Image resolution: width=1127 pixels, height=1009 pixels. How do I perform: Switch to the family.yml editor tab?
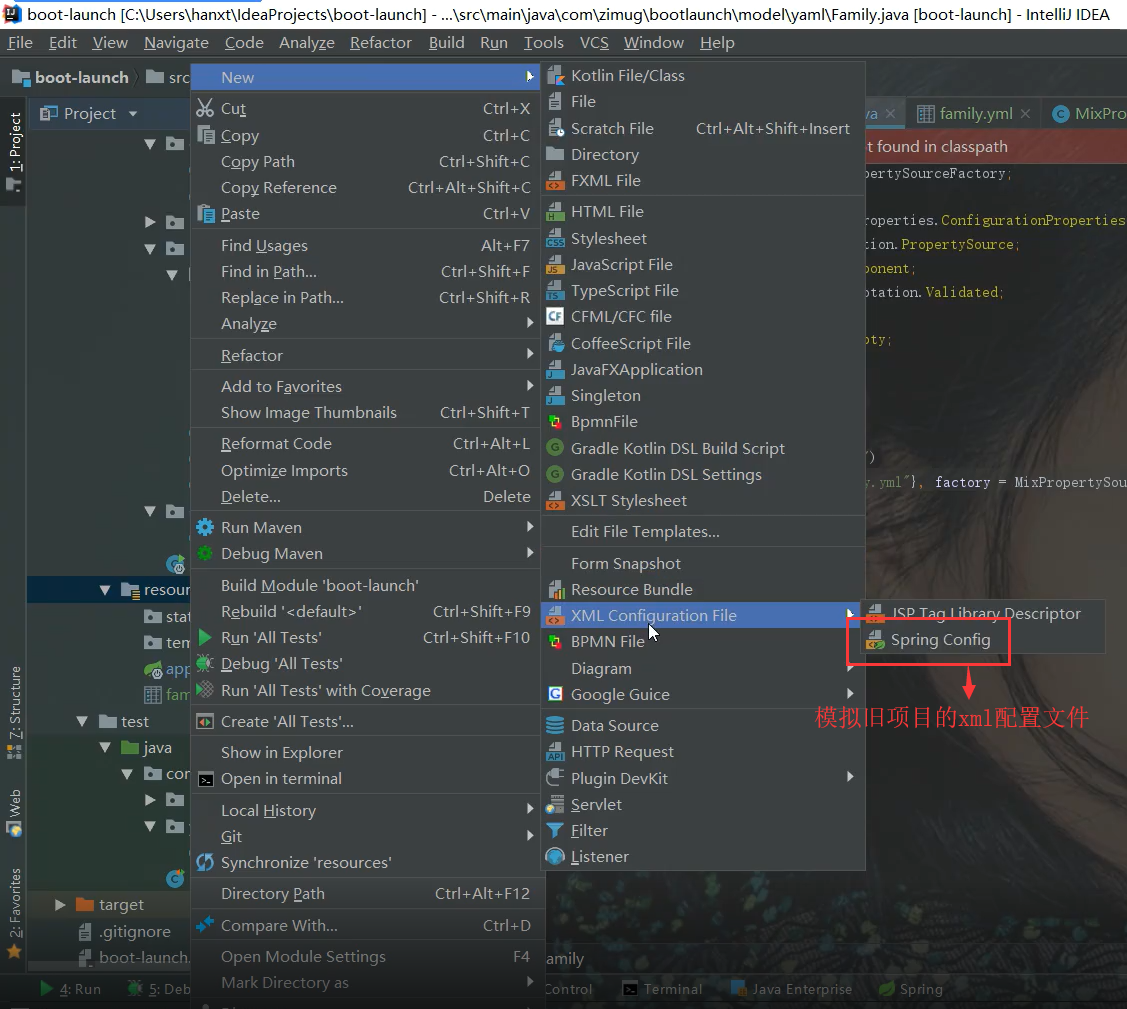pyautogui.click(x=975, y=114)
